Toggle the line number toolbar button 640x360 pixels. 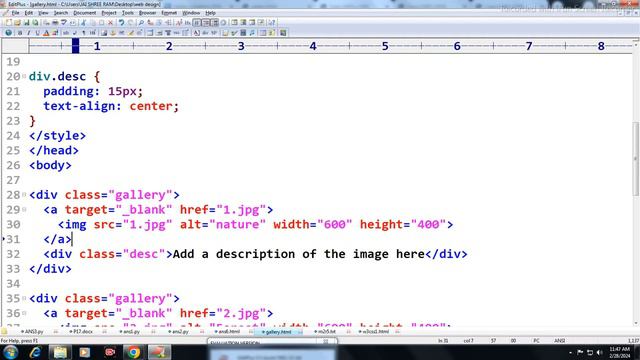tap(206, 23)
